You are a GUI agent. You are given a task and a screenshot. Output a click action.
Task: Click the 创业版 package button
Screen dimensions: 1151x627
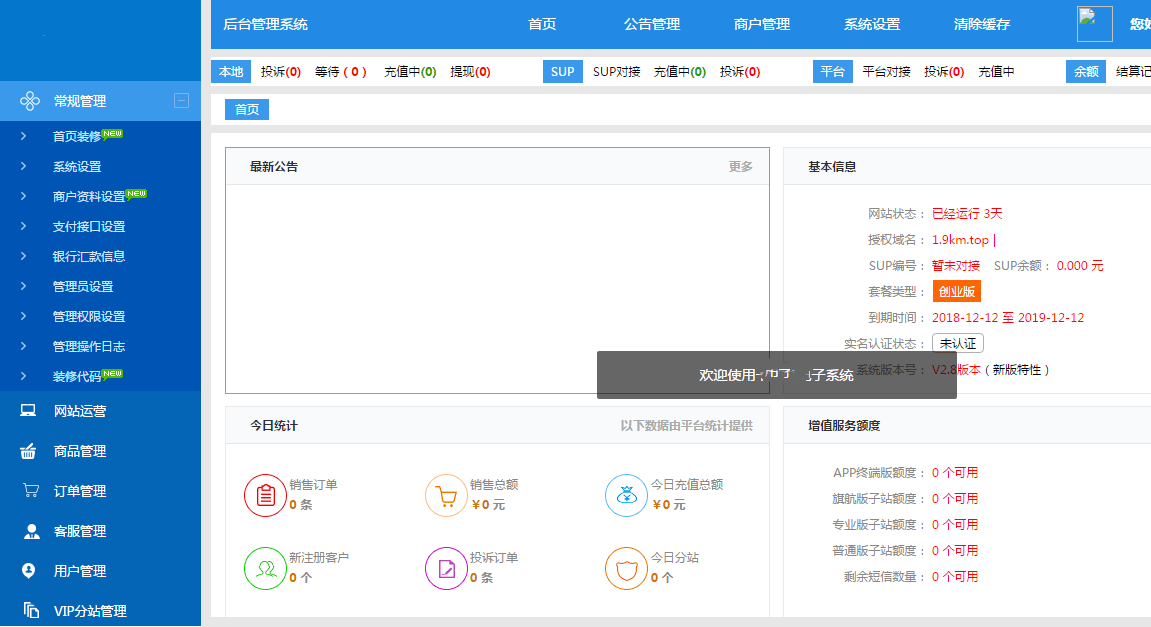[957, 291]
